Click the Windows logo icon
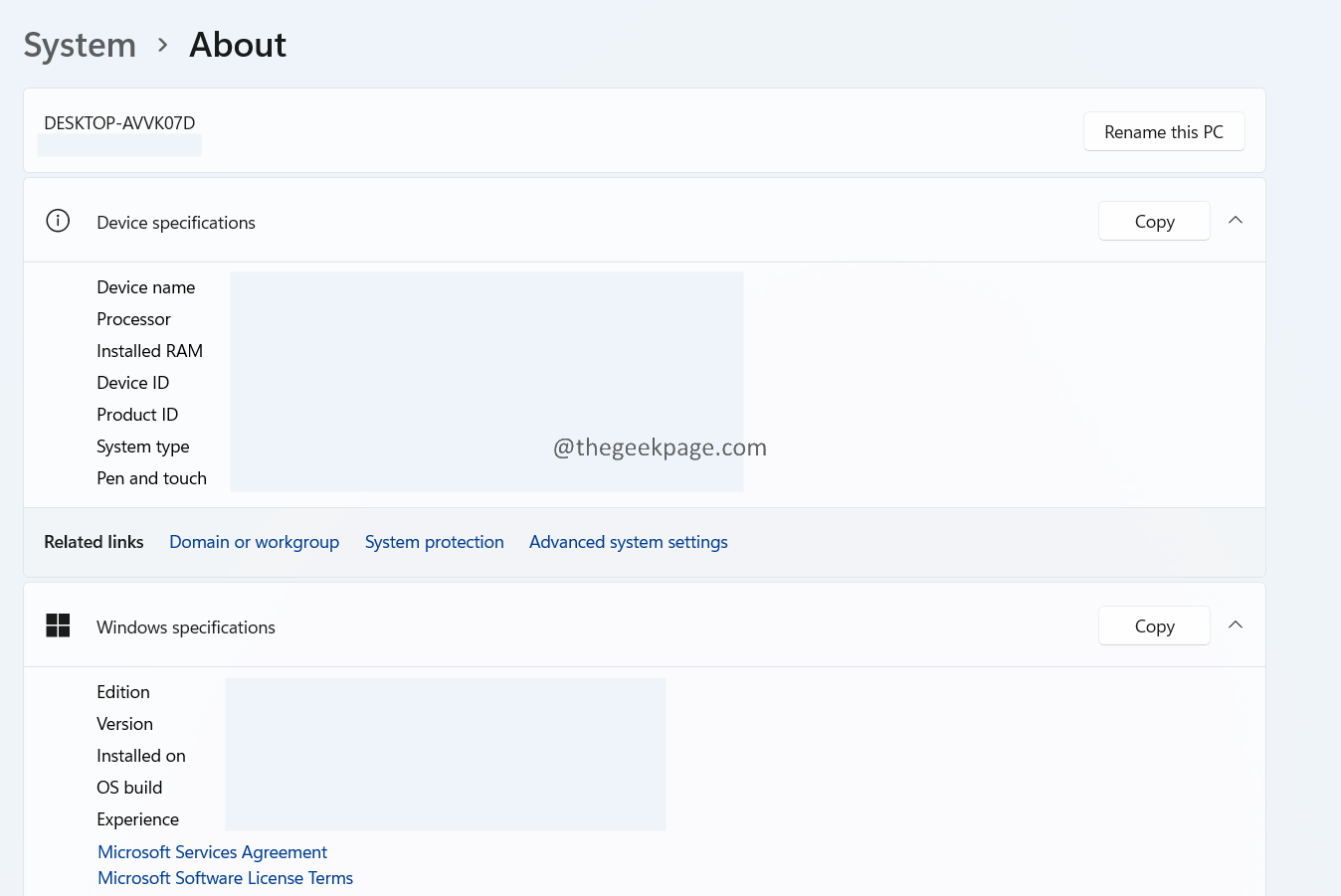Image resolution: width=1341 pixels, height=896 pixels. (x=58, y=626)
